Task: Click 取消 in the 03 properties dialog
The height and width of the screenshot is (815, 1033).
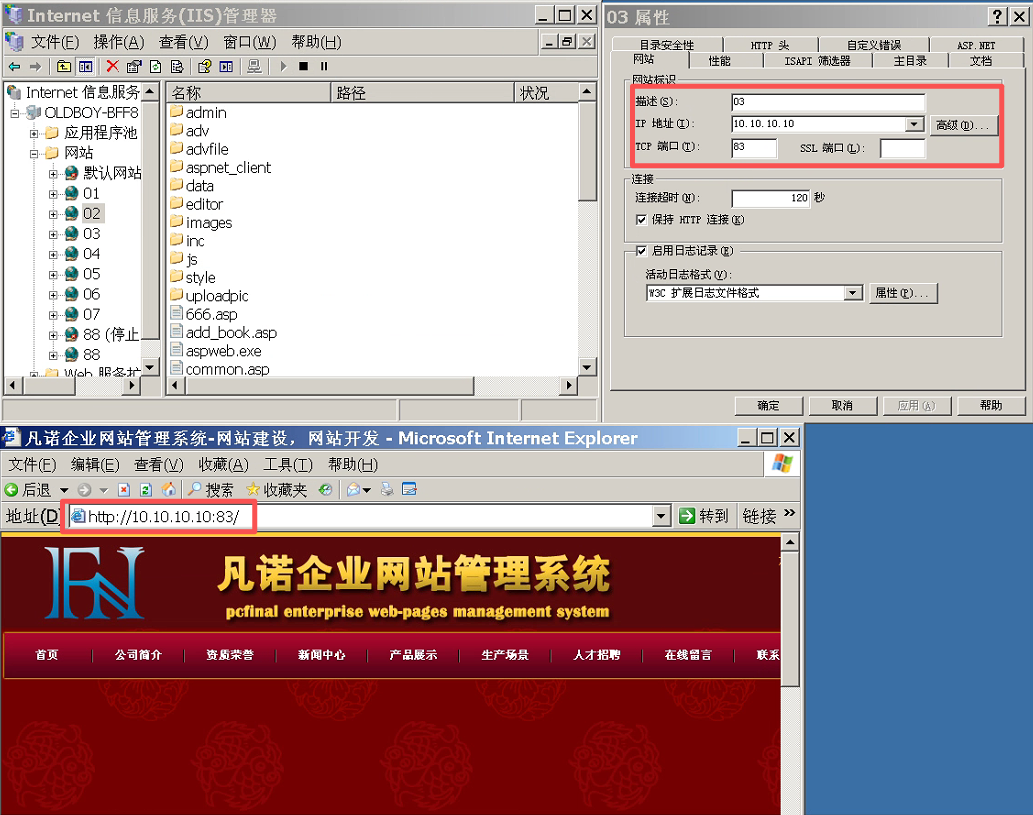Action: tap(842, 405)
